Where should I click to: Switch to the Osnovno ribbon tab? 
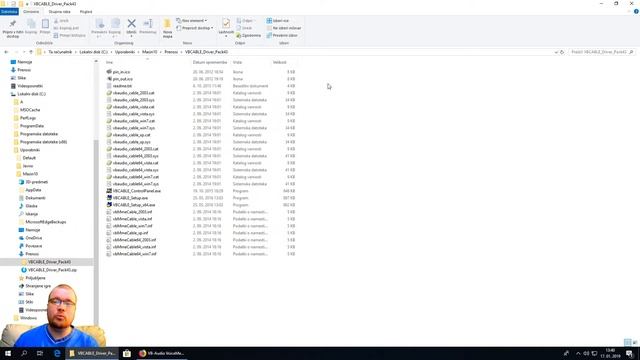[31, 12]
